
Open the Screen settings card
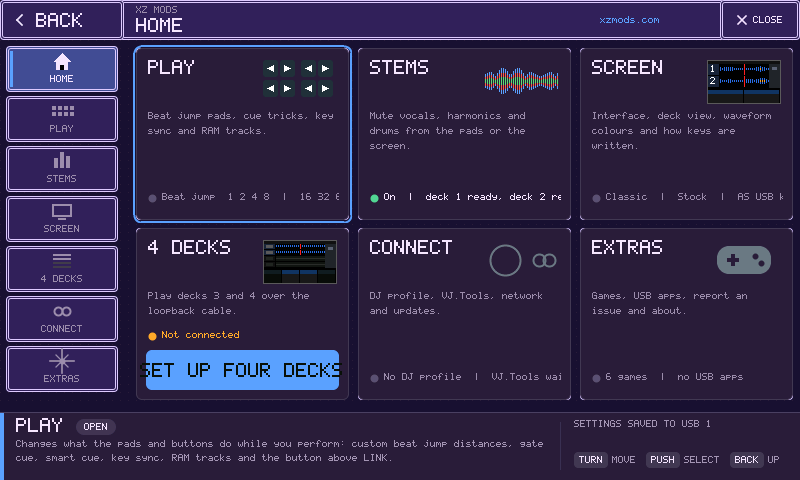686,134
